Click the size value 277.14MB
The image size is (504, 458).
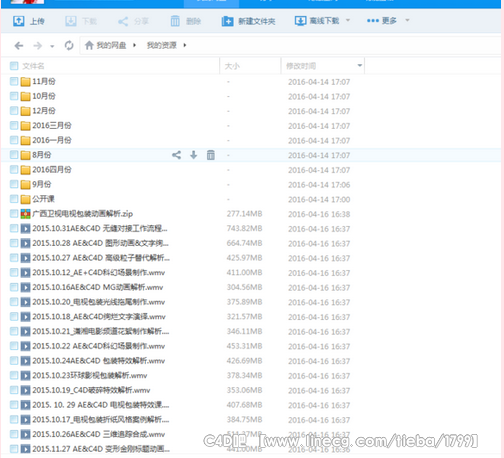click(244, 214)
